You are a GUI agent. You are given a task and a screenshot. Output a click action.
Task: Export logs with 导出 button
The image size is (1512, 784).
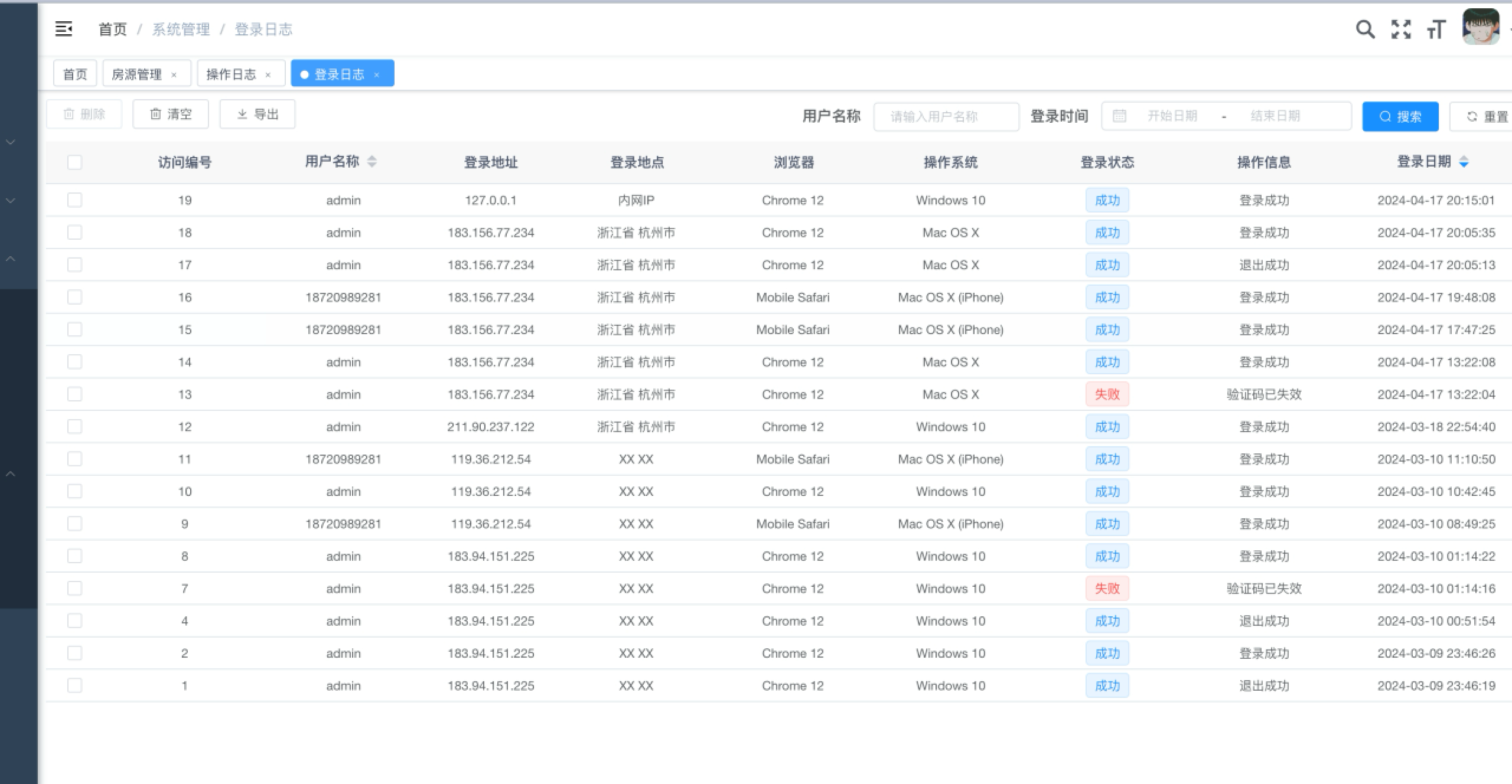258,114
